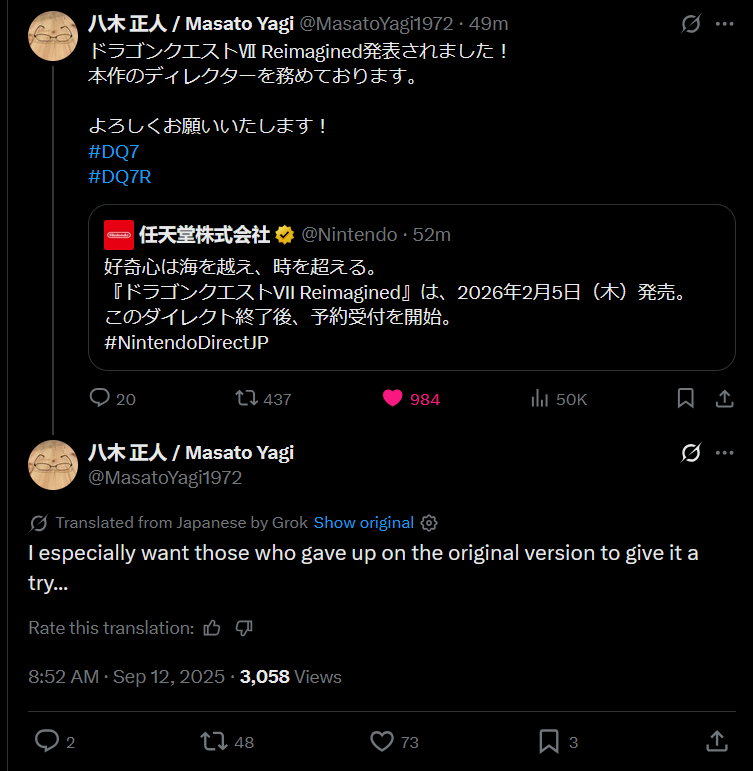Open Masato Yagi's profile avatar in reply
The image size is (753, 771).
(x=53, y=464)
